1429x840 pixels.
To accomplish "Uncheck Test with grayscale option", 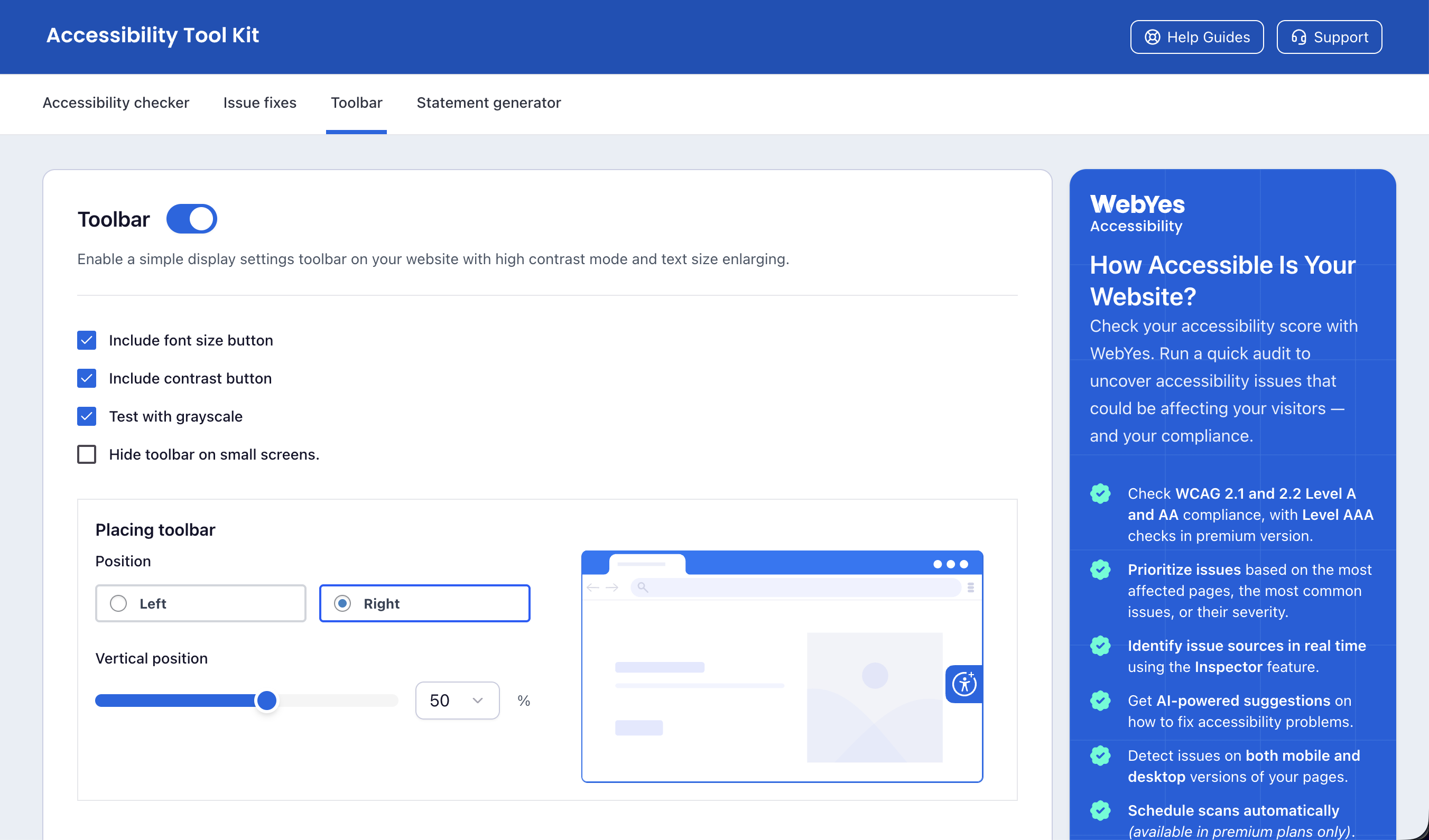I will (87, 417).
